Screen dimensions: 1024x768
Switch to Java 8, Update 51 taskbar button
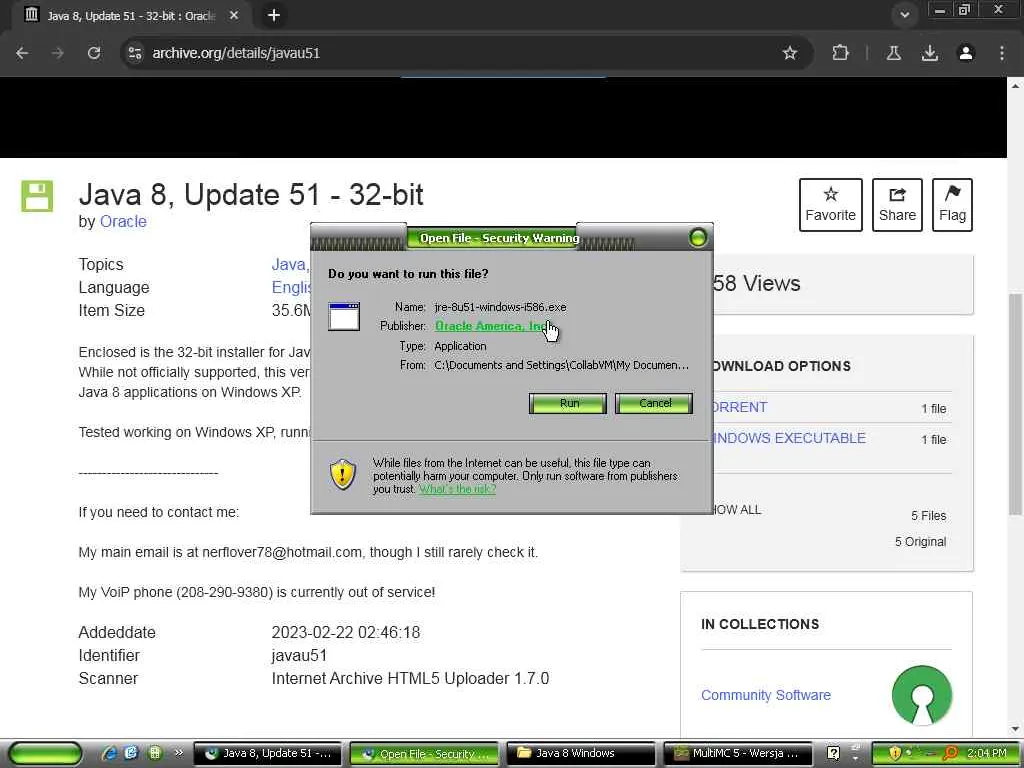[x=268, y=753]
